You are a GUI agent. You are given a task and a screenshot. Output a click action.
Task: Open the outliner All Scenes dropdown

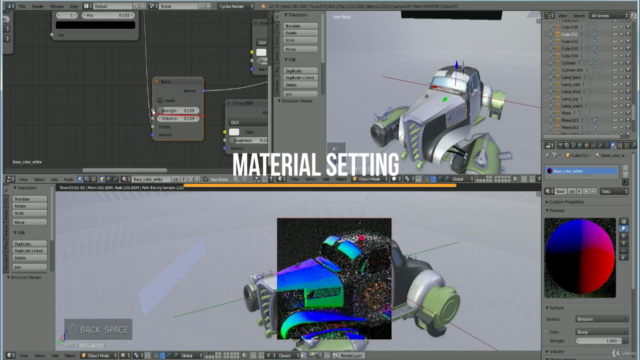point(609,16)
